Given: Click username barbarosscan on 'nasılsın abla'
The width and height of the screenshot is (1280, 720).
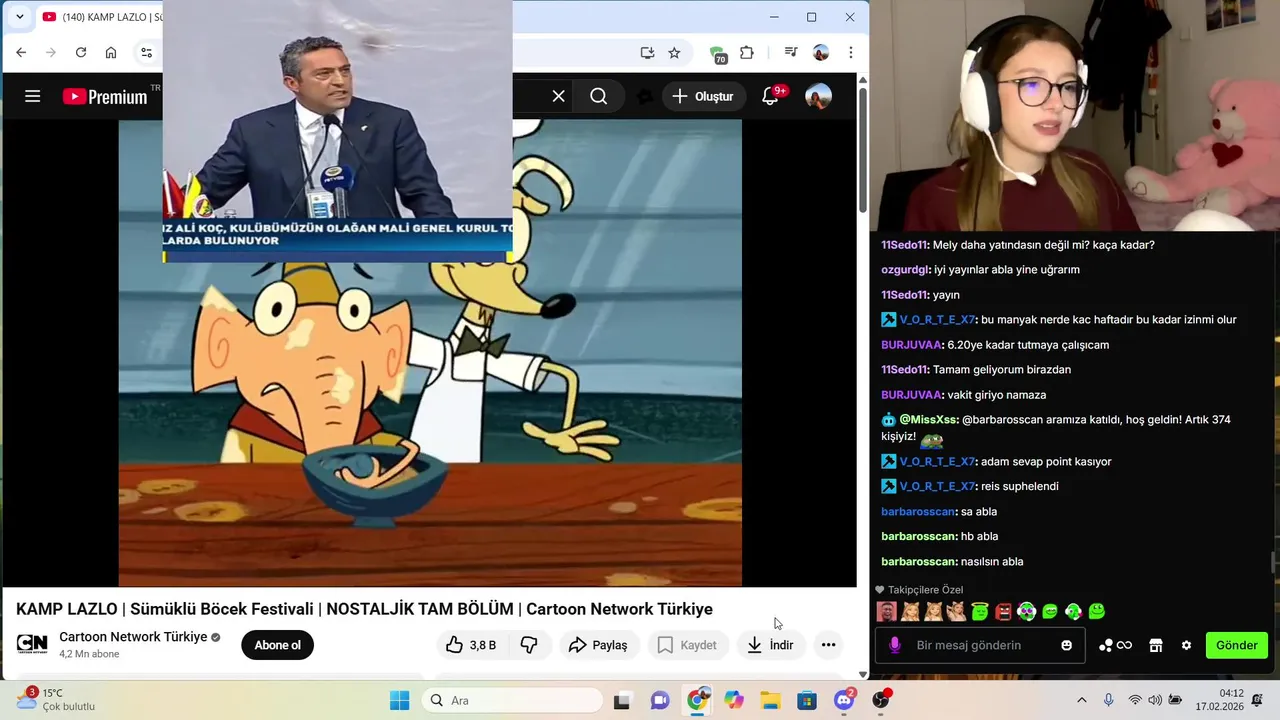Looking at the screenshot, I should pyautogui.click(x=918, y=561).
